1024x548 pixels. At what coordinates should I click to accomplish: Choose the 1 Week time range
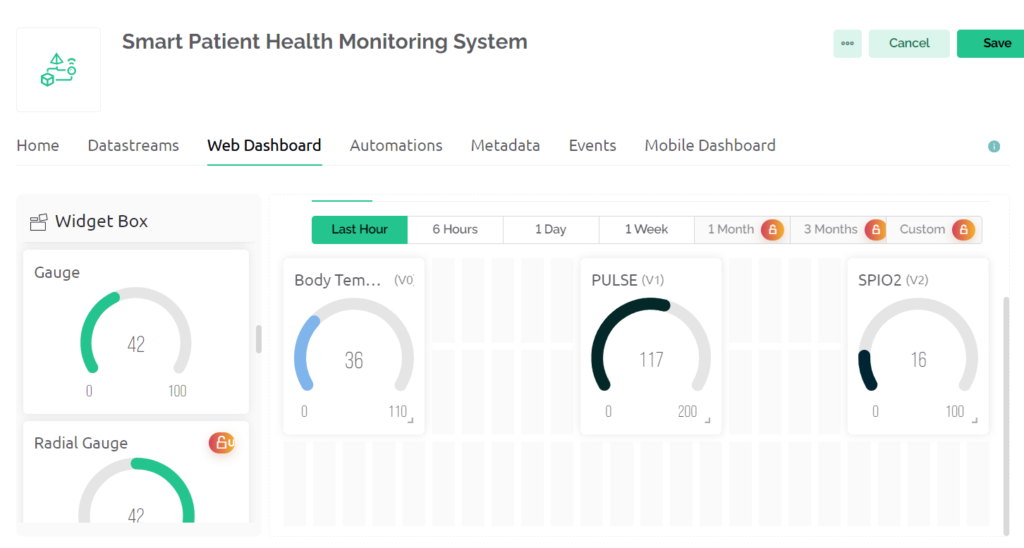coord(646,230)
